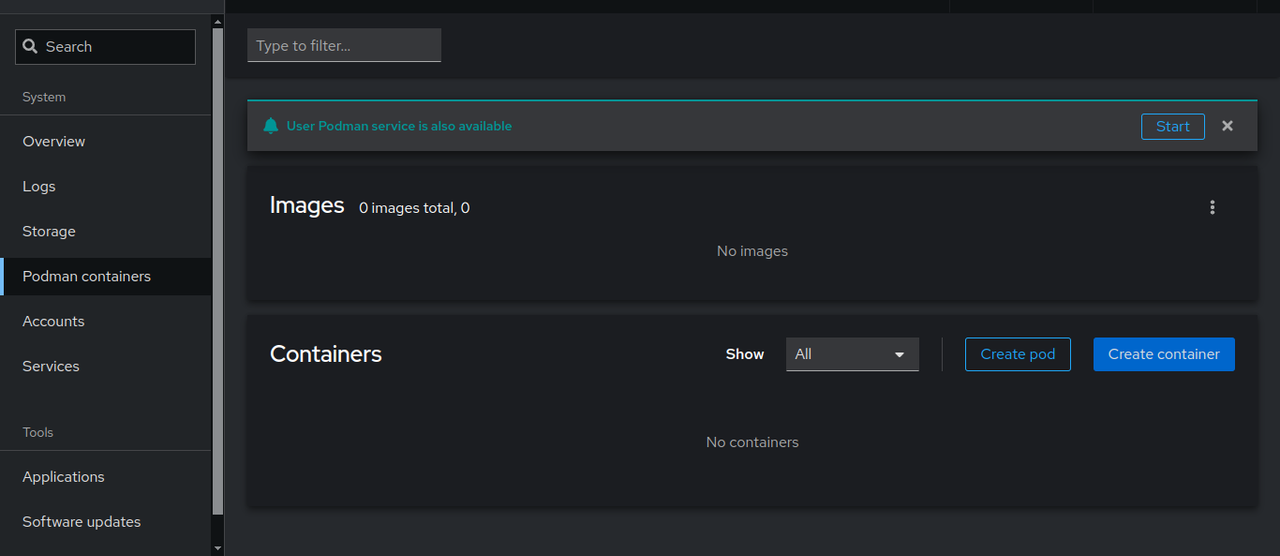Start the user Podman service

(1172, 126)
